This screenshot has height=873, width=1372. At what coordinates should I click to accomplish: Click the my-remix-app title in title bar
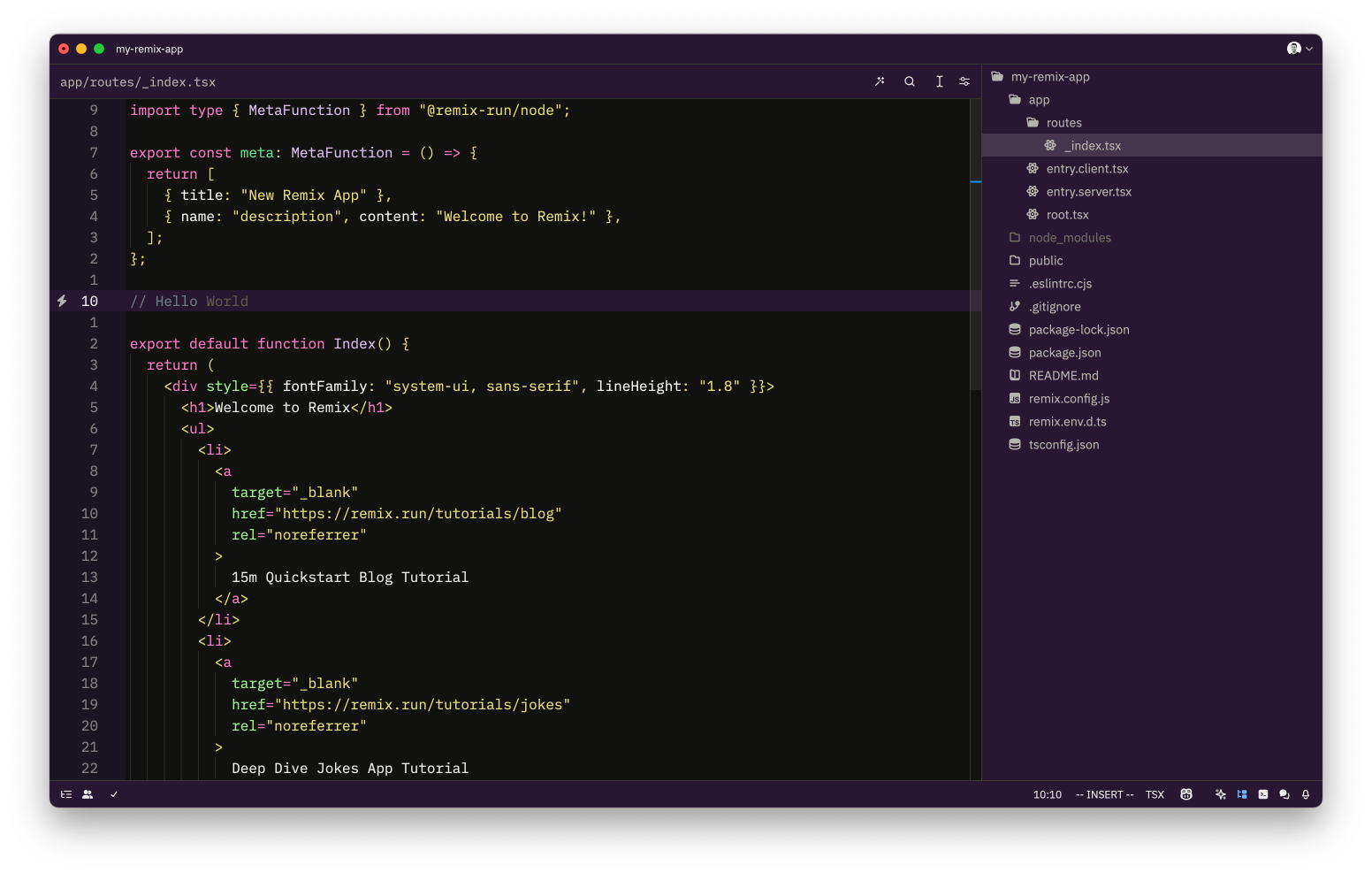(149, 50)
